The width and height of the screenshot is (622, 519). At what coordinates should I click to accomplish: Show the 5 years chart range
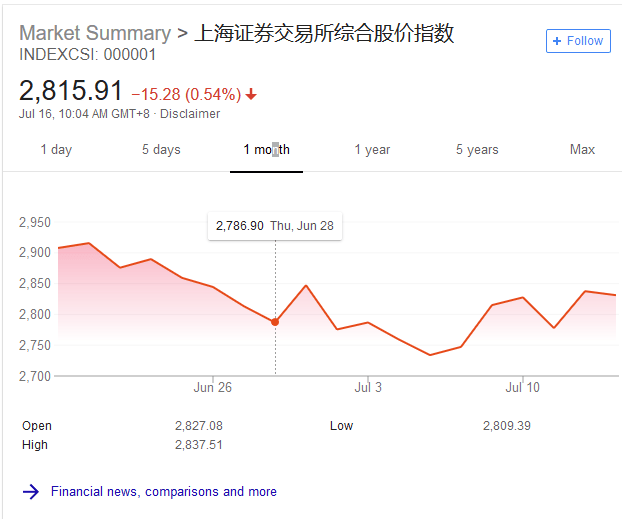point(477,150)
